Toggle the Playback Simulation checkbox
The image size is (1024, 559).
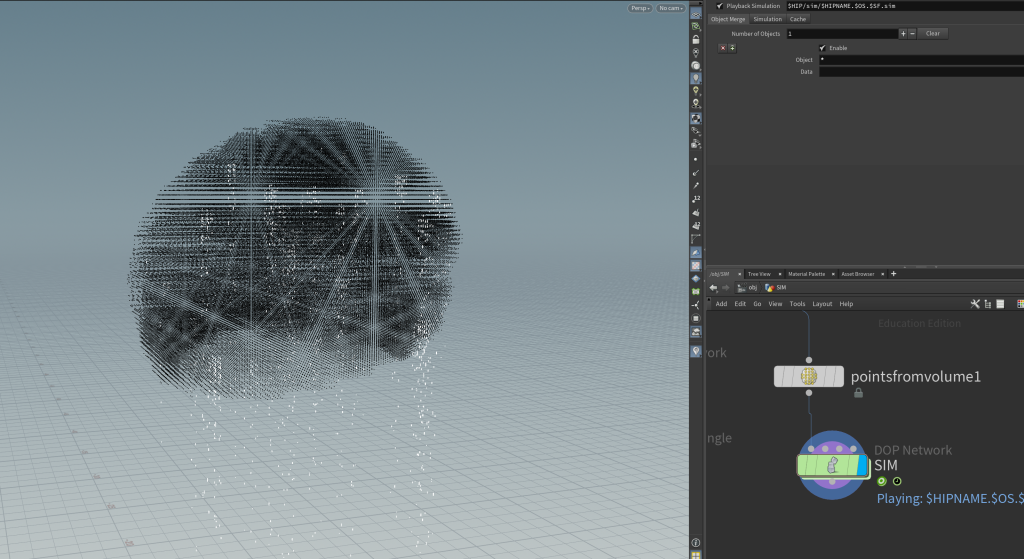pyautogui.click(x=719, y=6)
